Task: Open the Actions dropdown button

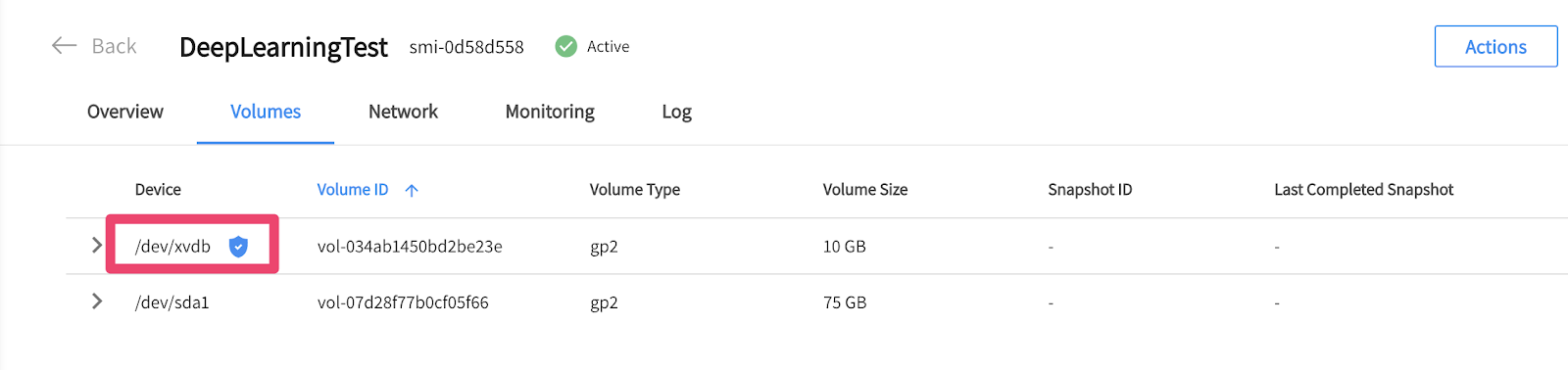Action: 1495,46
